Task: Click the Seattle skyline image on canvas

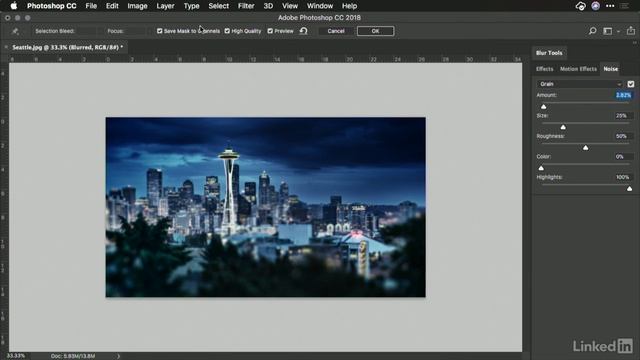Action: point(265,207)
